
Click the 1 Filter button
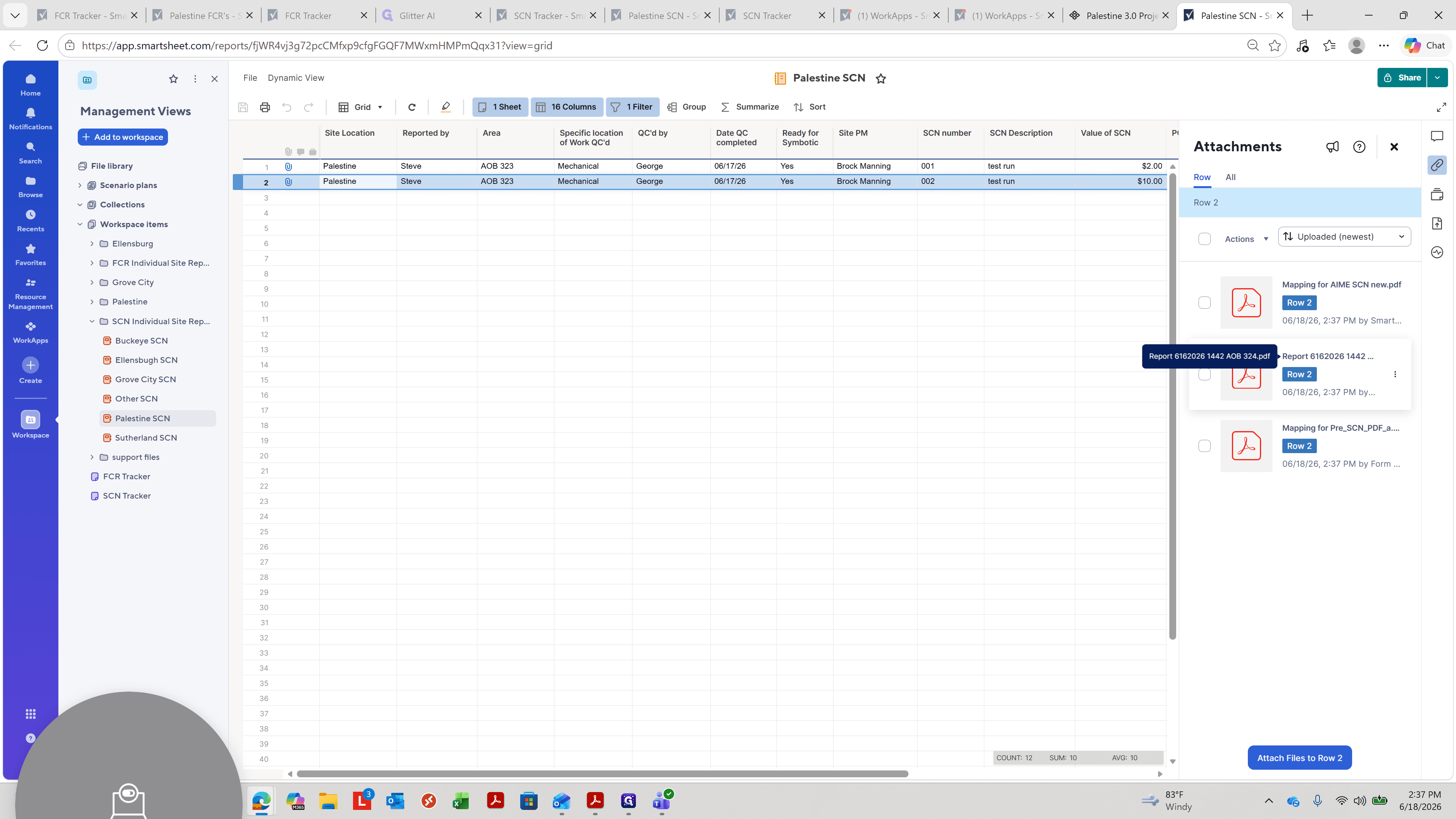point(632,107)
